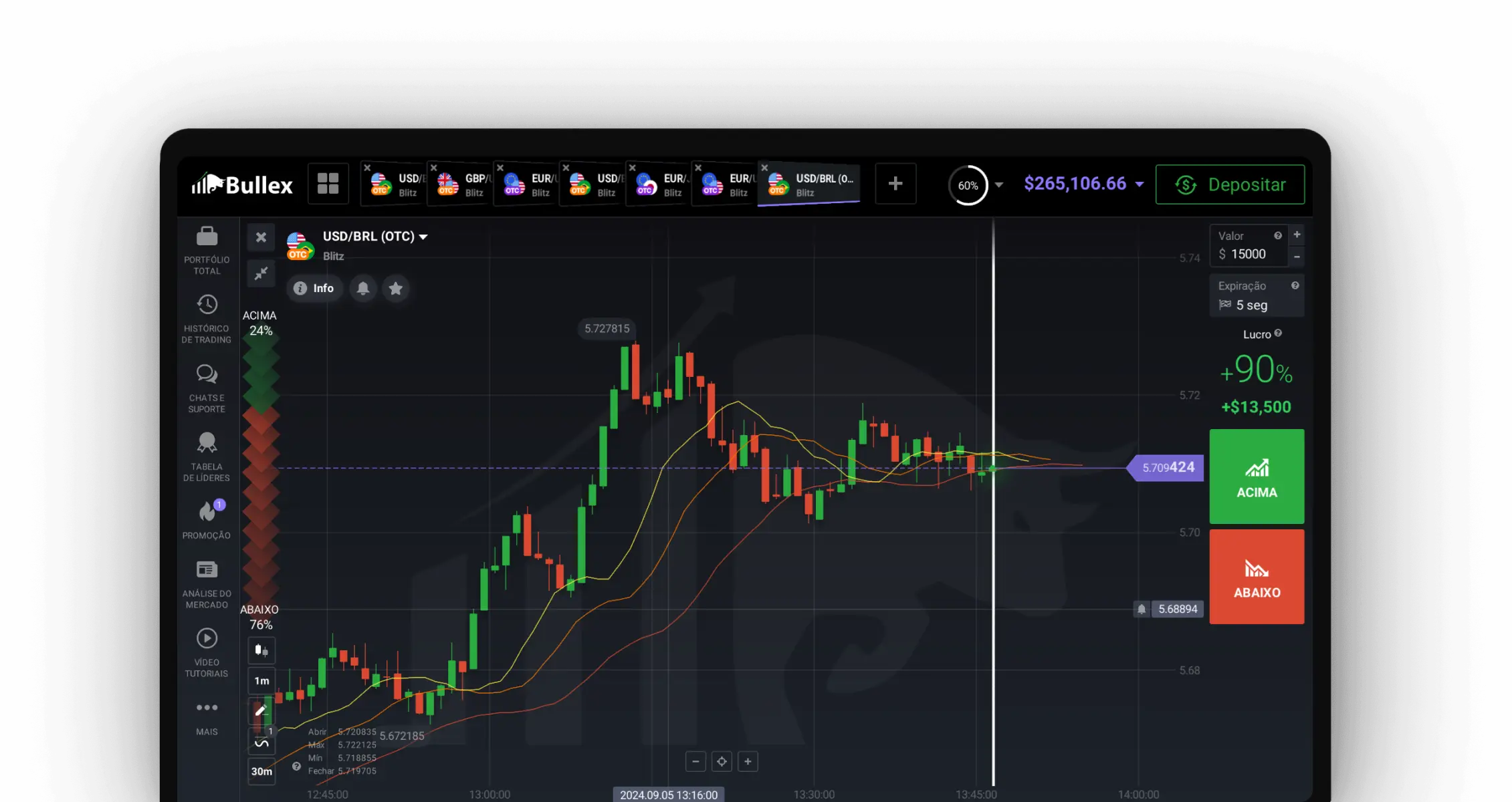1512x802 pixels.
Task: Click the Depositar button
Action: click(x=1230, y=185)
